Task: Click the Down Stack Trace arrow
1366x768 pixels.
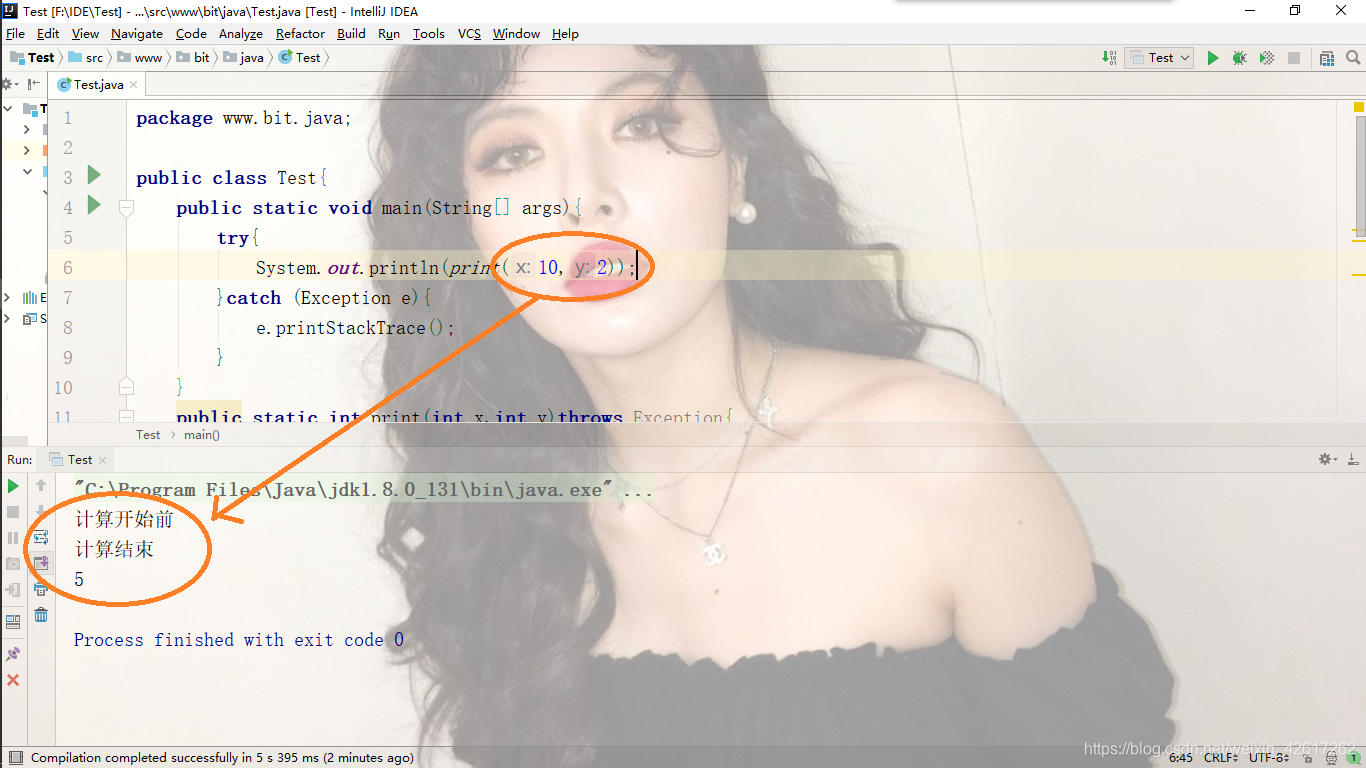Action: (x=41, y=512)
